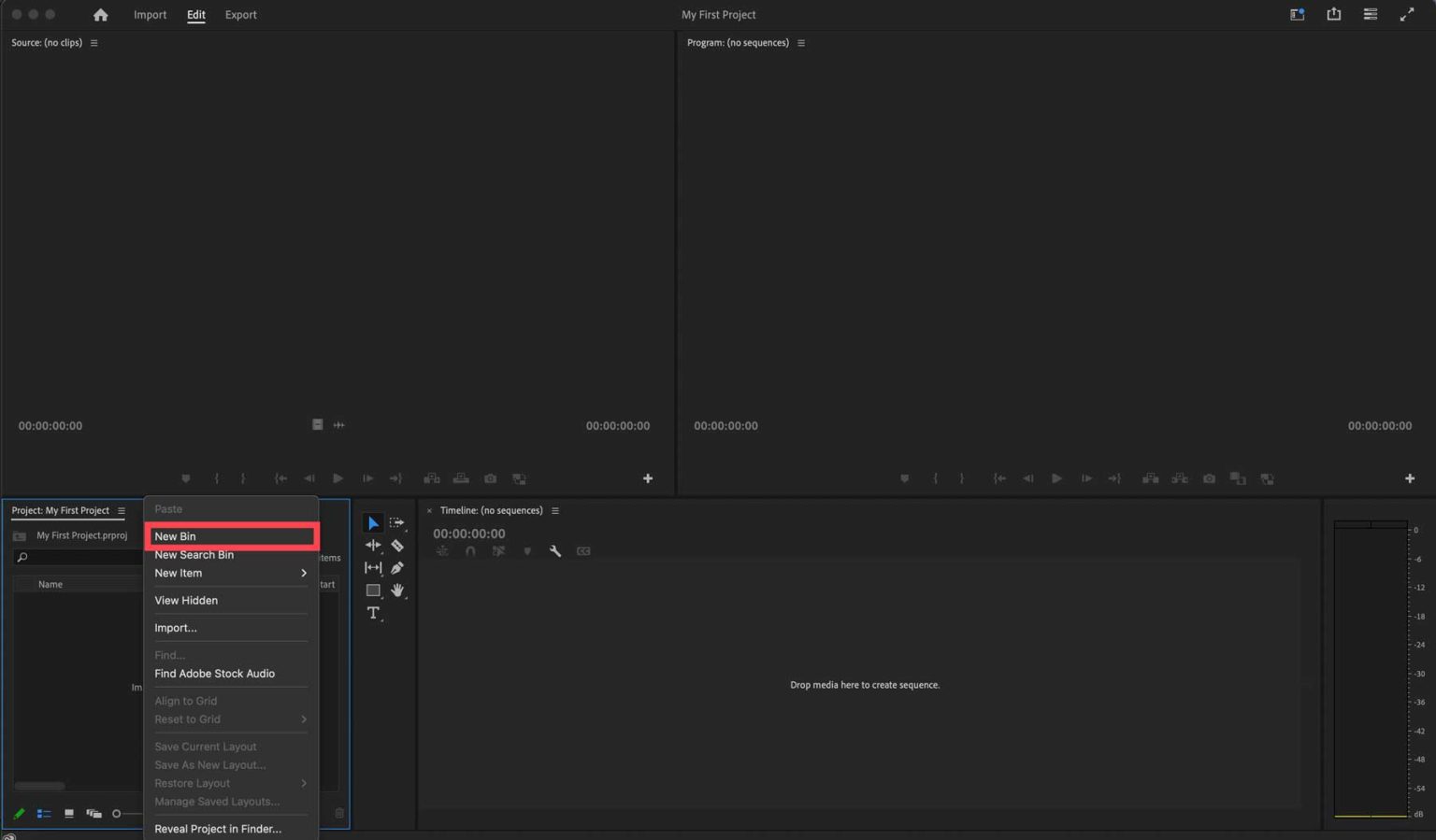Toggle Snap in the timeline
Viewport: 1436px width, 840px height.
(x=470, y=550)
